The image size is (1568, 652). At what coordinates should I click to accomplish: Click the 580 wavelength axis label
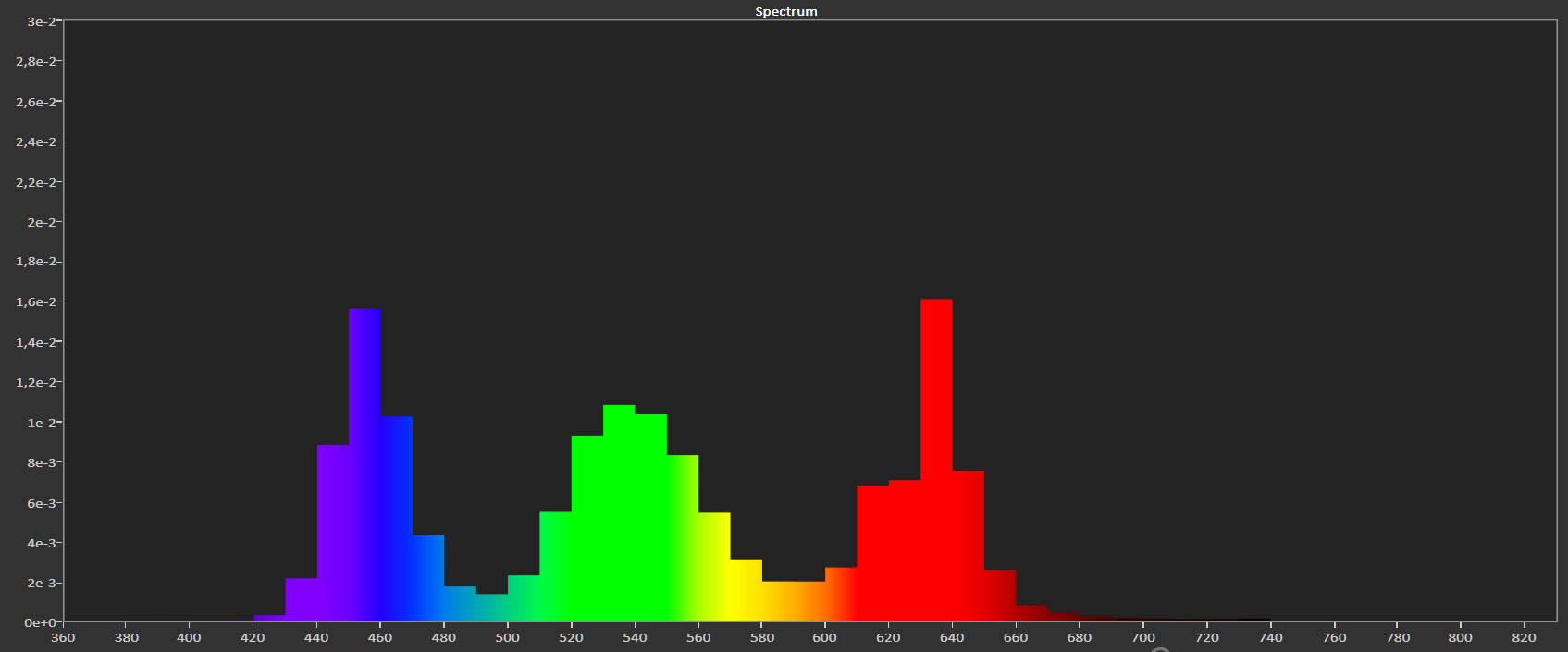[x=761, y=637]
